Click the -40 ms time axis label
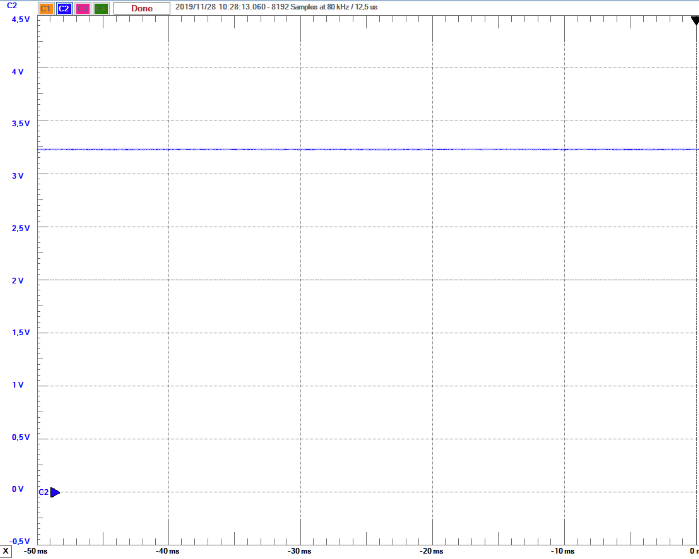The width and height of the screenshot is (699, 559). 167,551
